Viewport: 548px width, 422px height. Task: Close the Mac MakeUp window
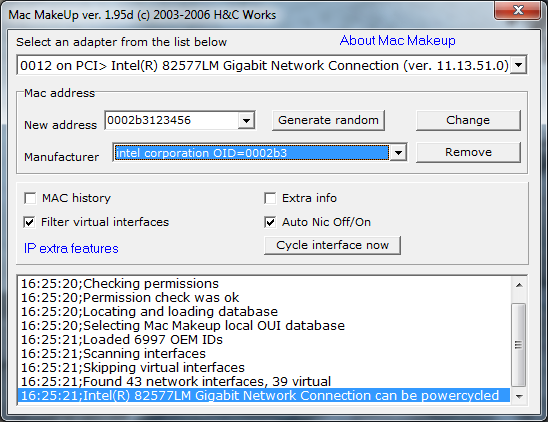(518, 10)
